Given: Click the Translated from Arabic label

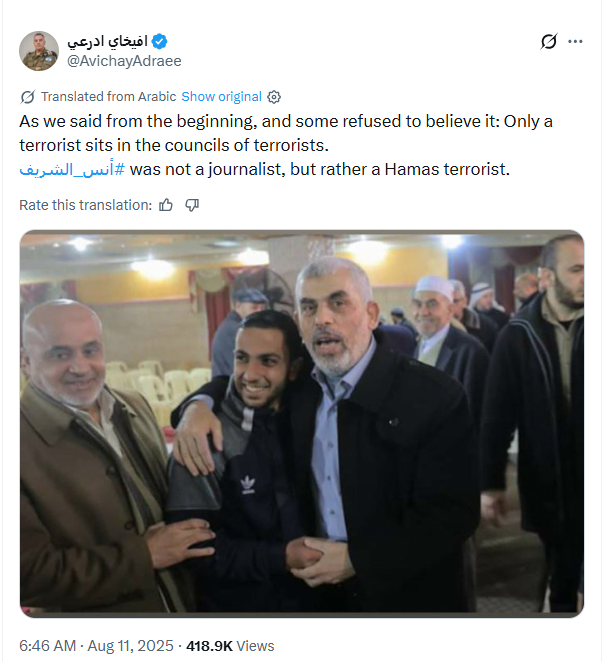Looking at the screenshot, I should tap(109, 97).
